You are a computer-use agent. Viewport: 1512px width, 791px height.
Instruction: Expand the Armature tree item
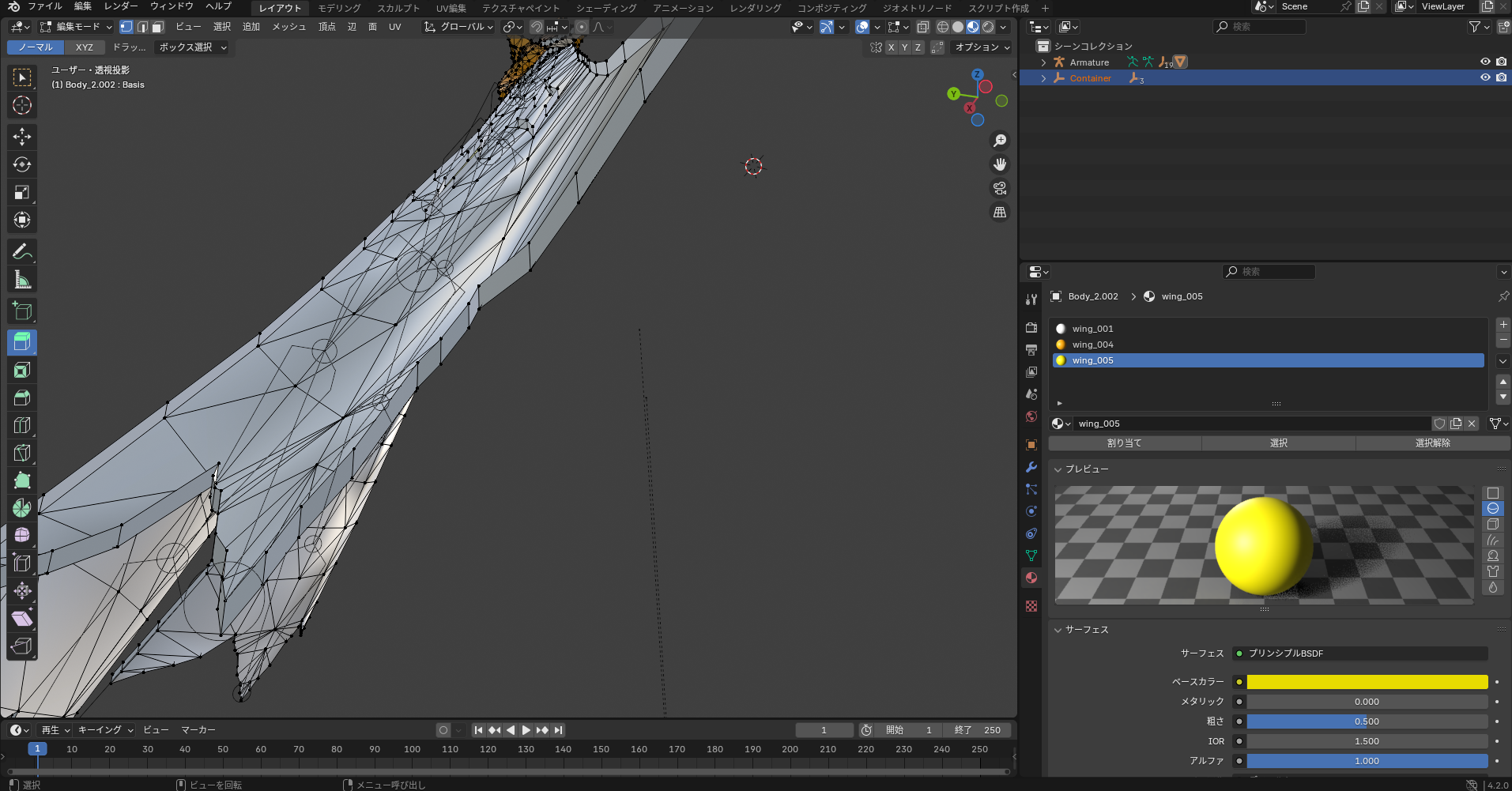pyautogui.click(x=1043, y=62)
